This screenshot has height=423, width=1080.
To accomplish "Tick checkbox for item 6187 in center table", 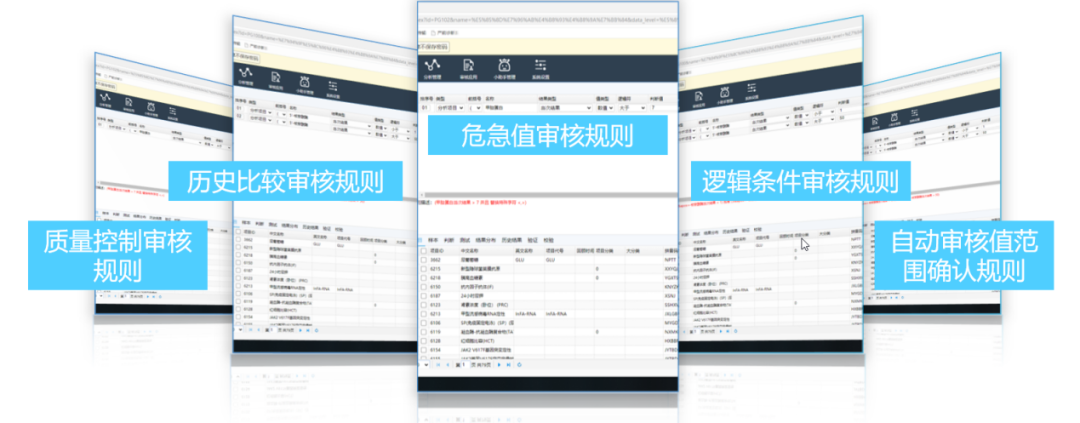I will (424, 296).
